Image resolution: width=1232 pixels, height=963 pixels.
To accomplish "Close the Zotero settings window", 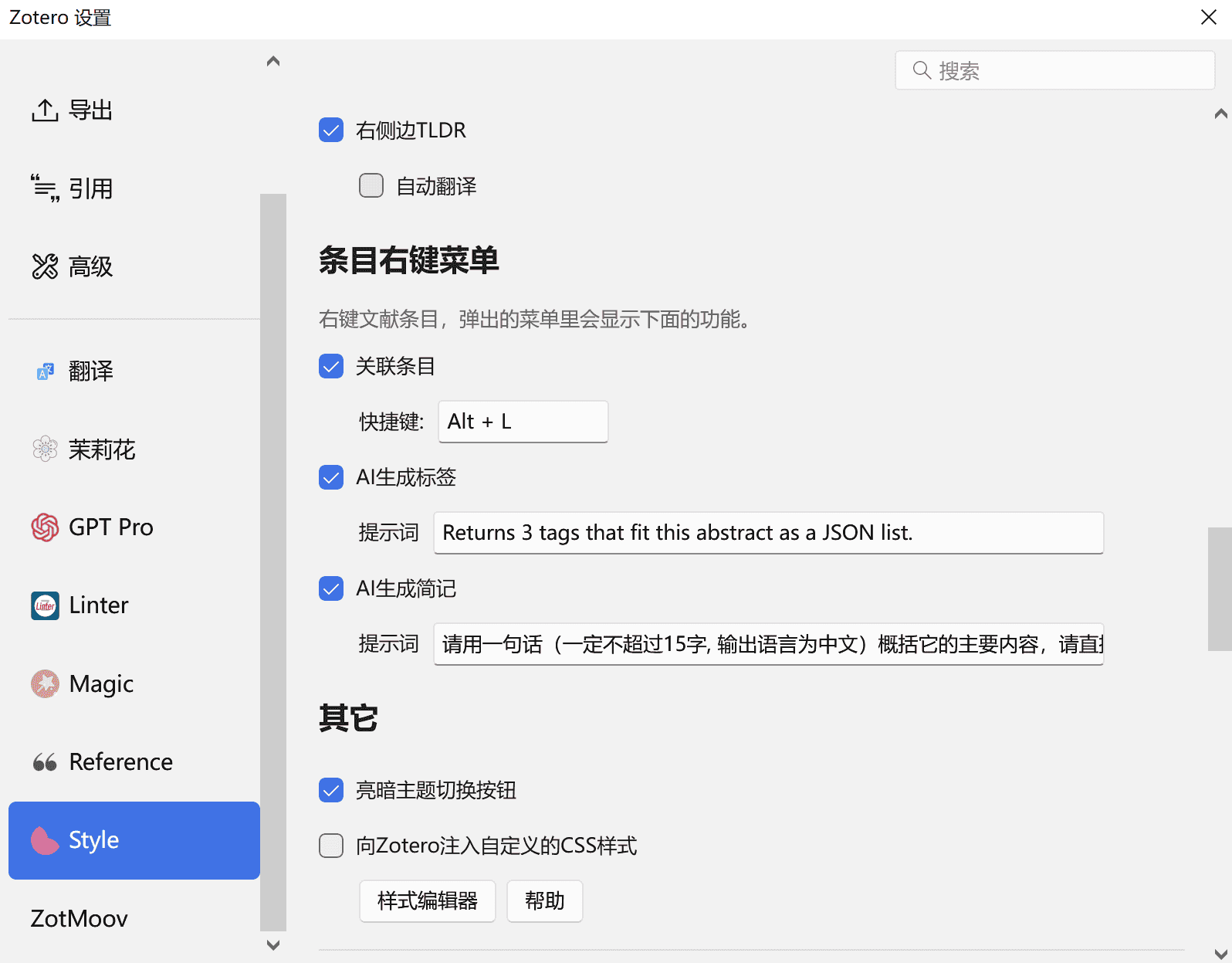I will click(1209, 17).
